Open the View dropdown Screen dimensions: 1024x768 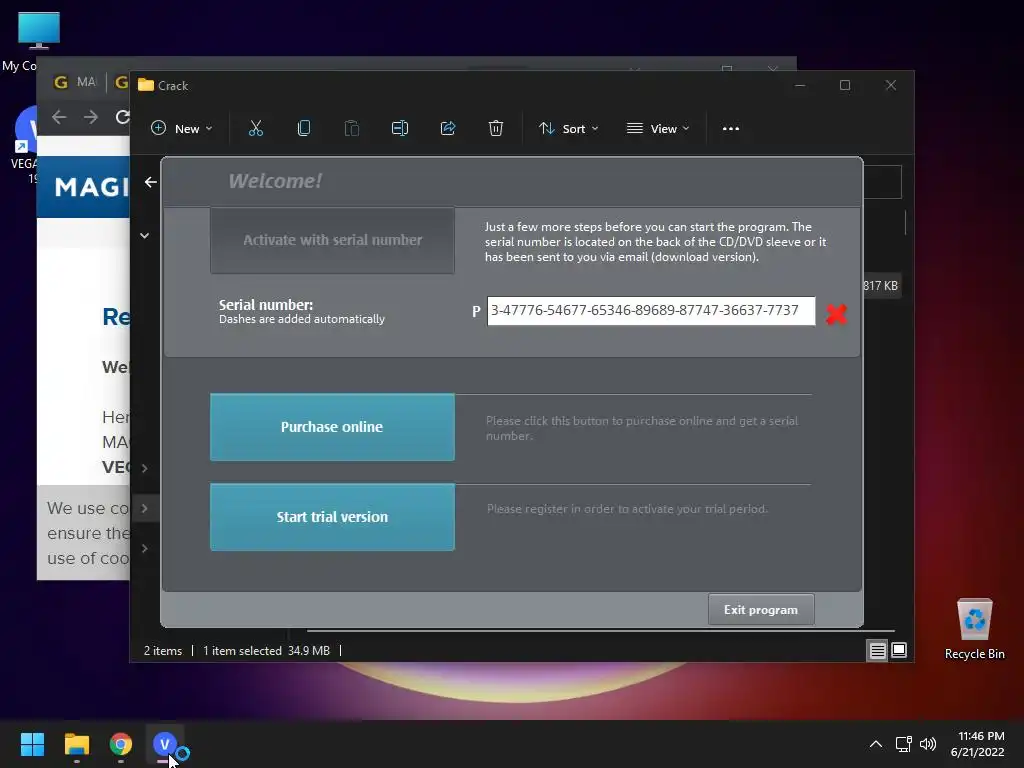point(658,129)
